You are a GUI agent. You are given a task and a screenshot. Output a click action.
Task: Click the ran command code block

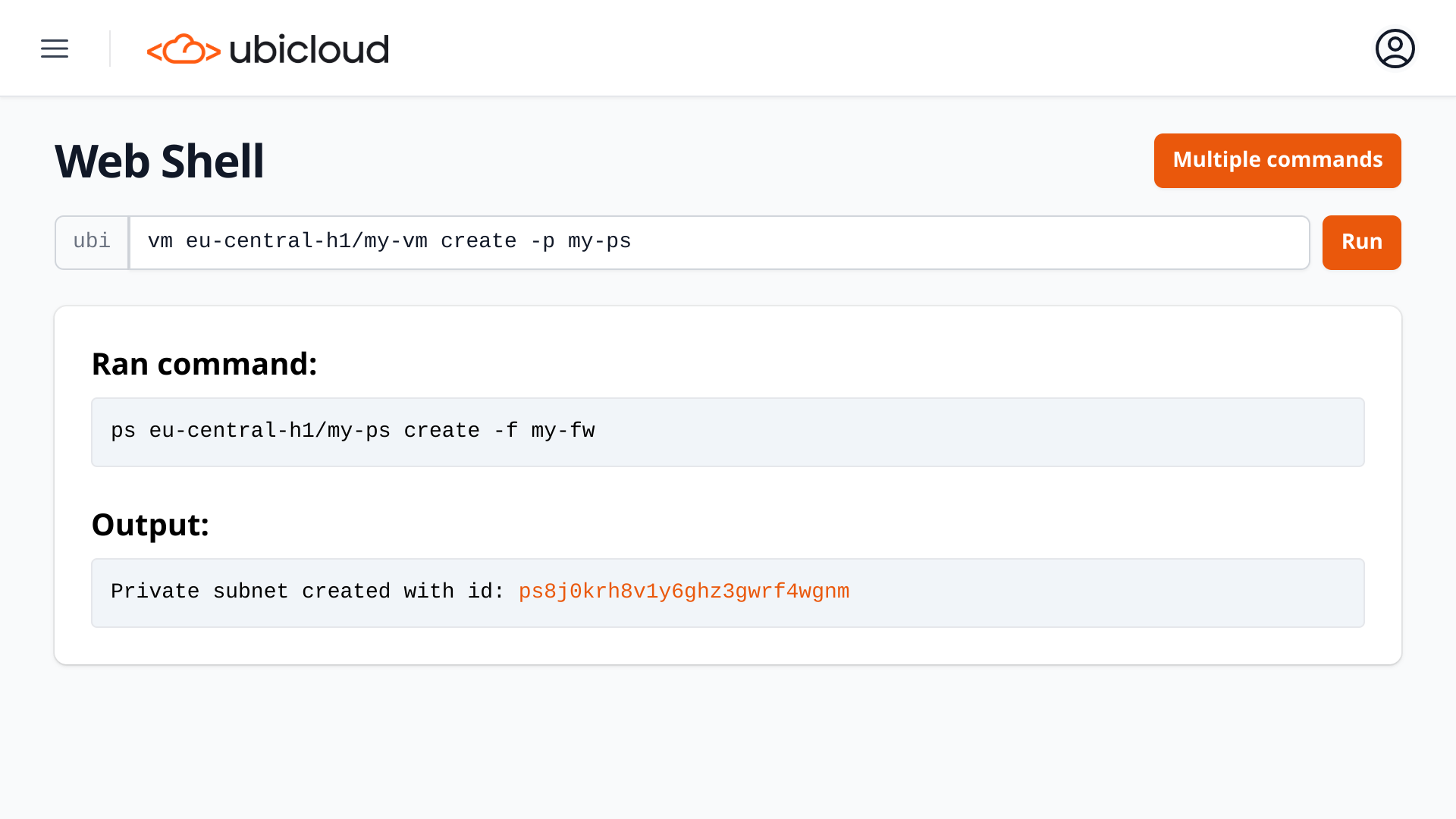coord(910,431)
